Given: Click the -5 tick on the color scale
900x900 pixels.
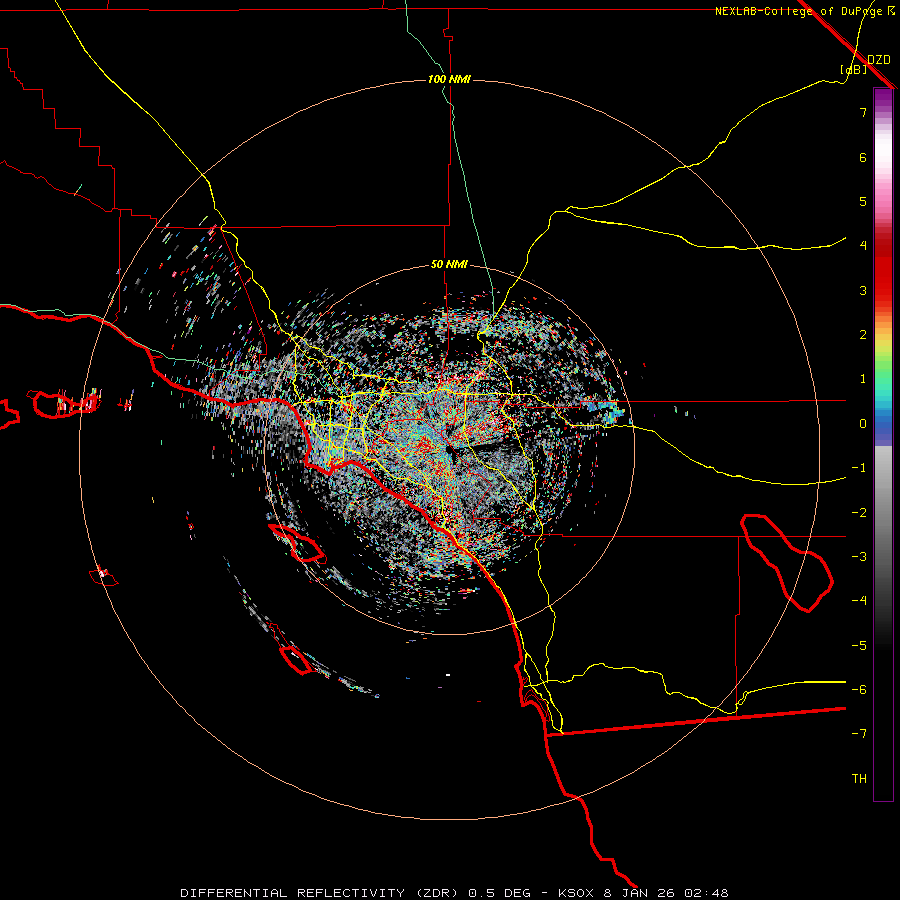Looking at the screenshot, I should click(x=859, y=646).
